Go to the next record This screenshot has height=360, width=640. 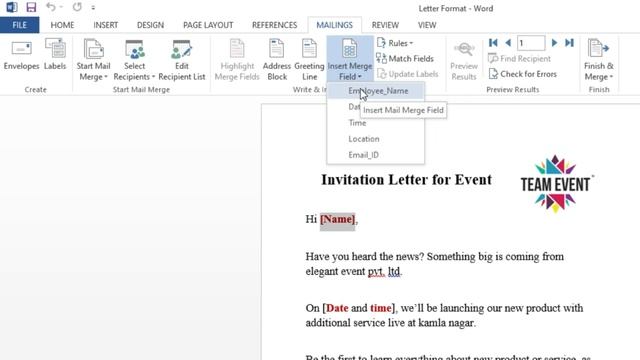[554, 43]
